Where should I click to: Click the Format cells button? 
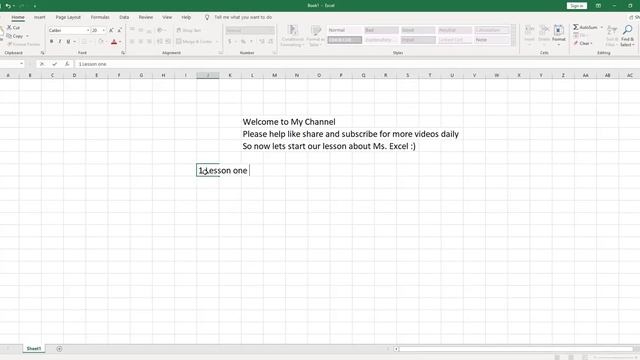click(x=559, y=34)
